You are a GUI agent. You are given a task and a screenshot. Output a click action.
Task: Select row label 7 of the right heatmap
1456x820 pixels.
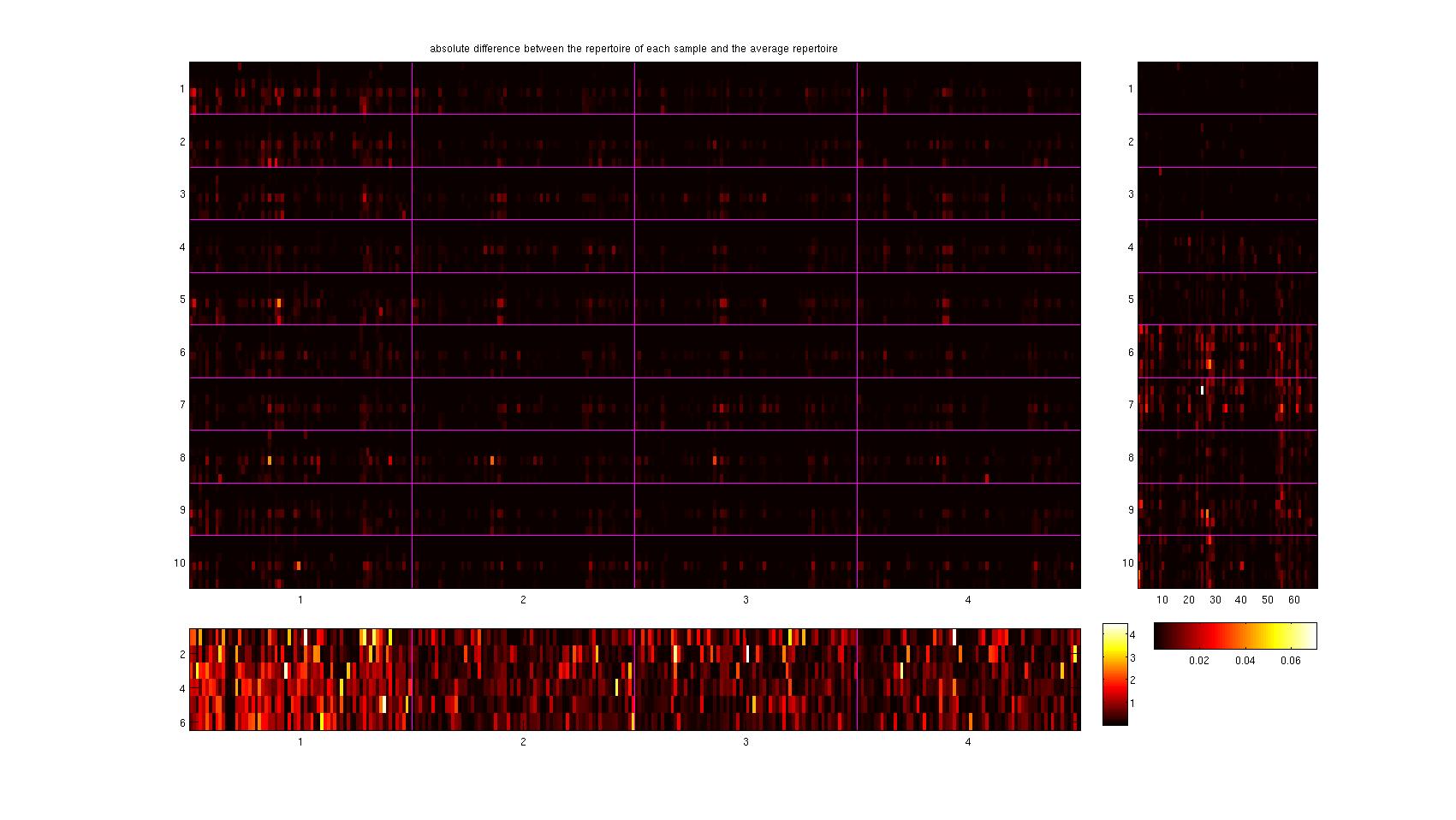(1131, 405)
